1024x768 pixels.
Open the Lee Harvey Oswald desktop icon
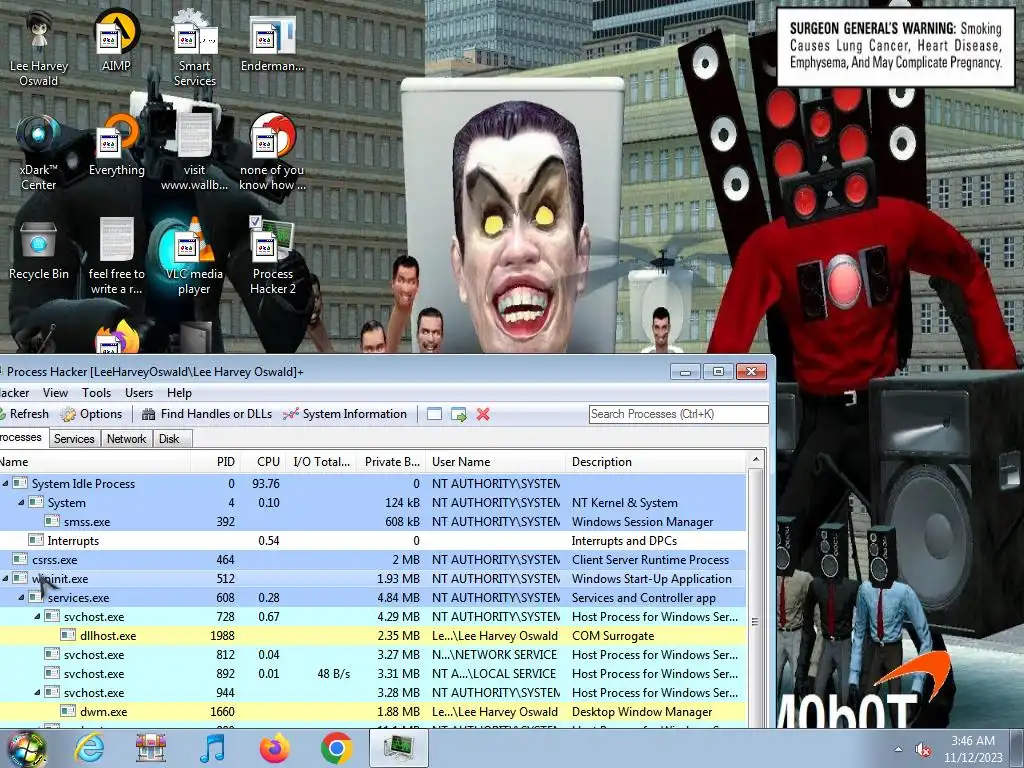tap(39, 50)
